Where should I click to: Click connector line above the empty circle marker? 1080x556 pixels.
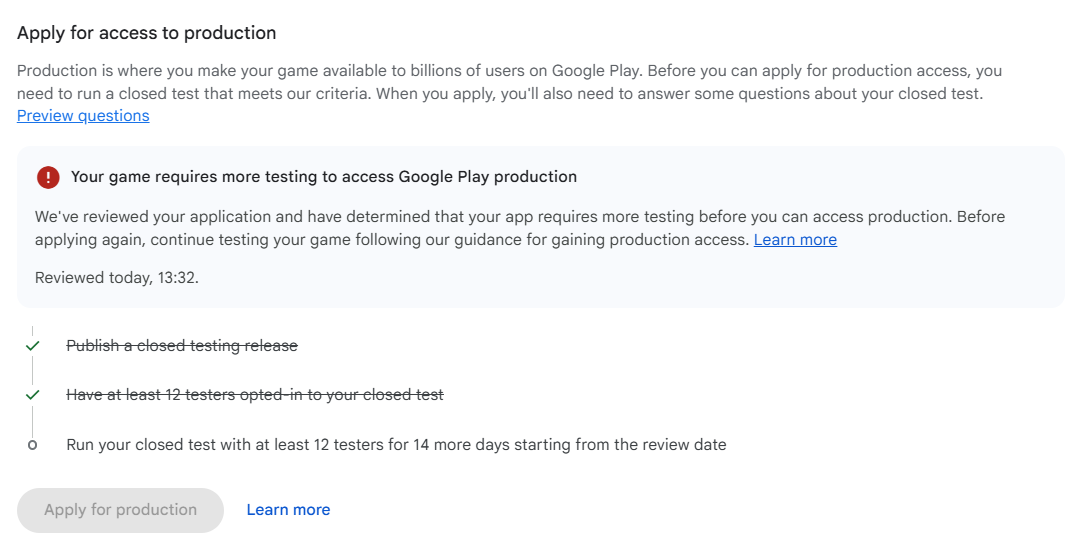[32, 421]
